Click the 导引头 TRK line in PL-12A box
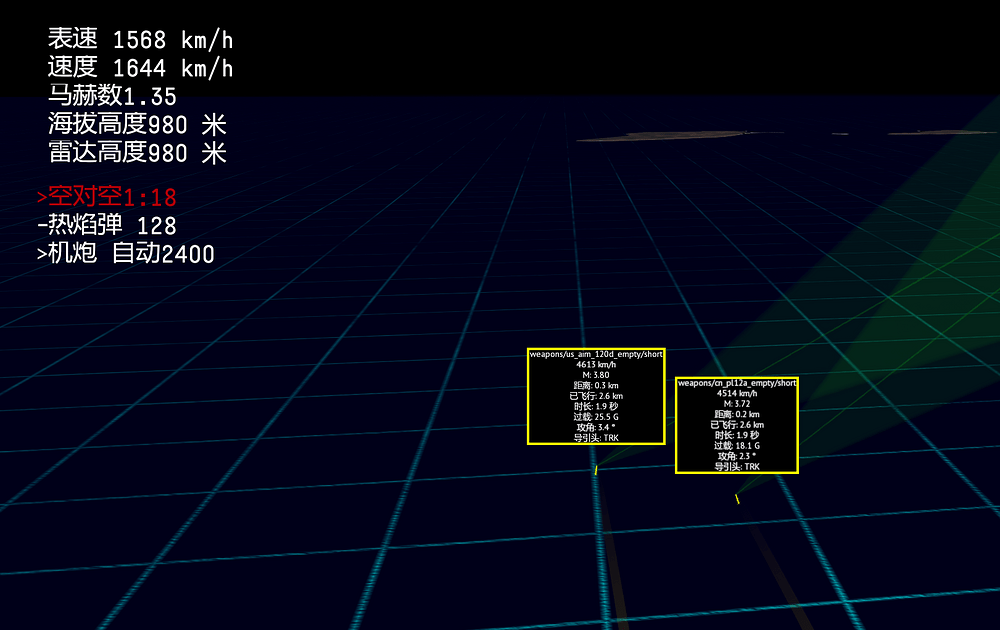Screen dimensions: 1000x630 pos(737,467)
